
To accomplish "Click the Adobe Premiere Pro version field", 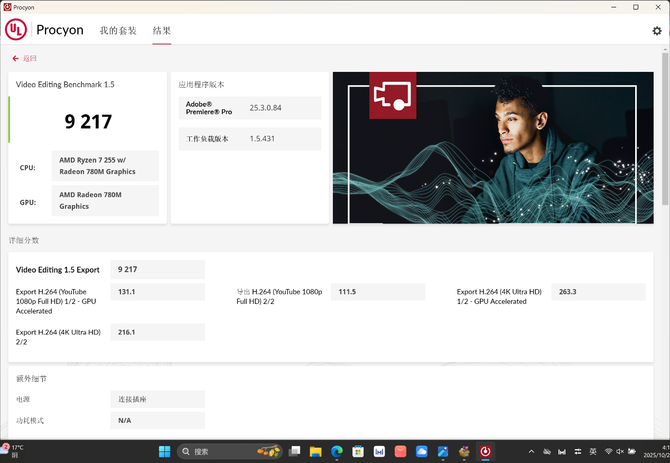I will (250, 108).
